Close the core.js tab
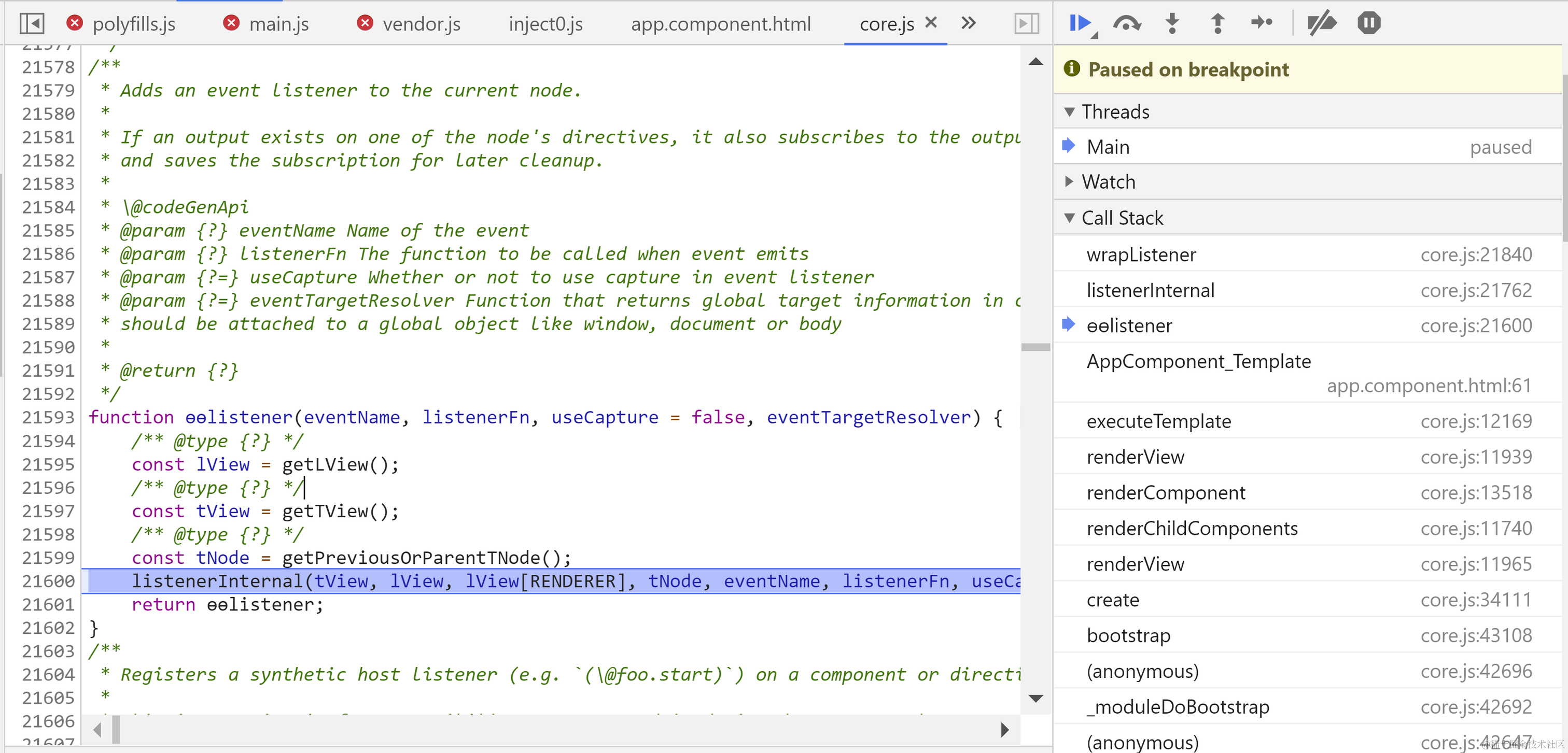The width and height of the screenshot is (1568, 753). click(x=931, y=22)
